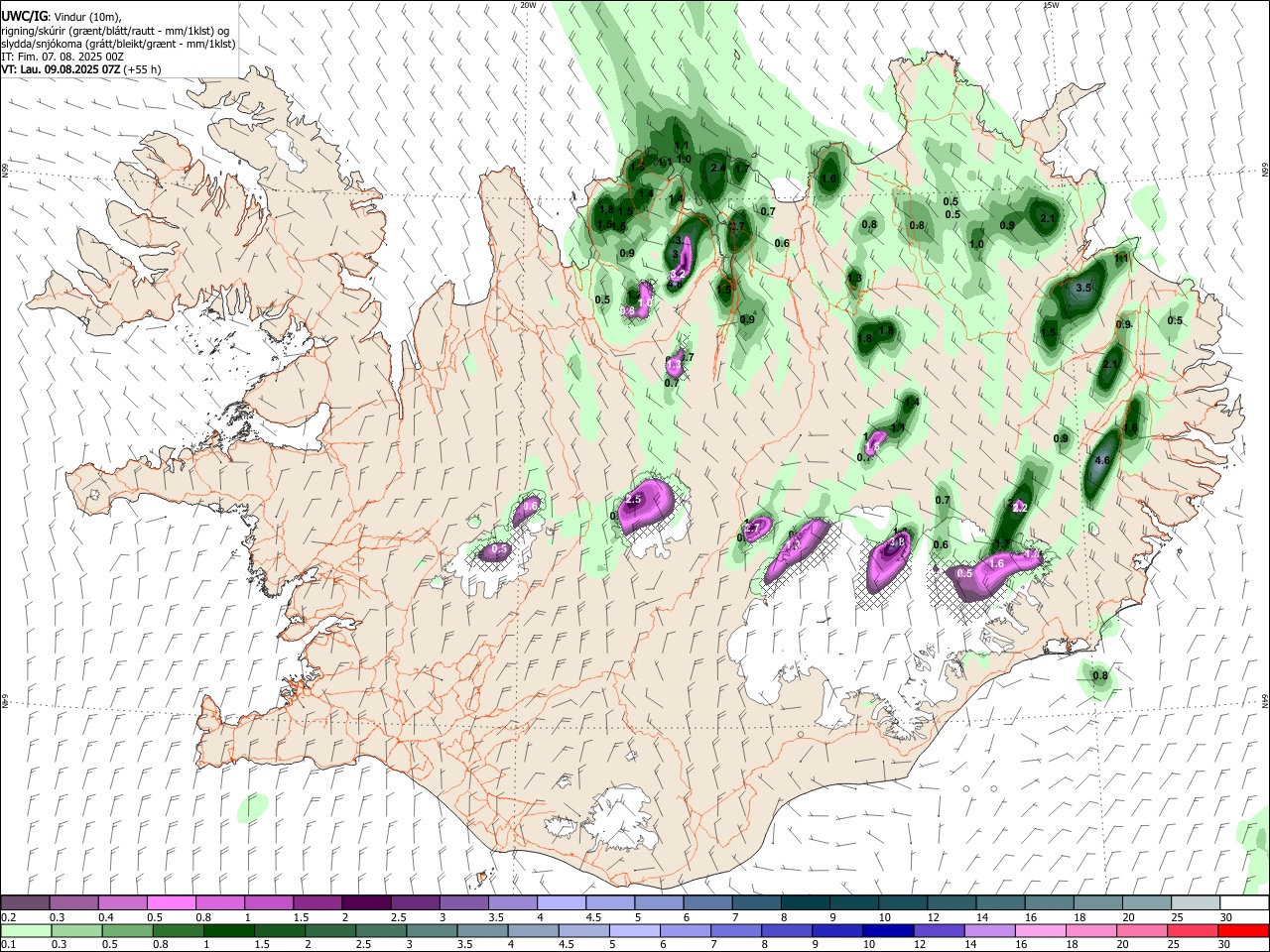This screenshot has width=1270, height=952.
Task: Select the bright red 30 mm rain legend swatch
Action: pos(1243,930)
